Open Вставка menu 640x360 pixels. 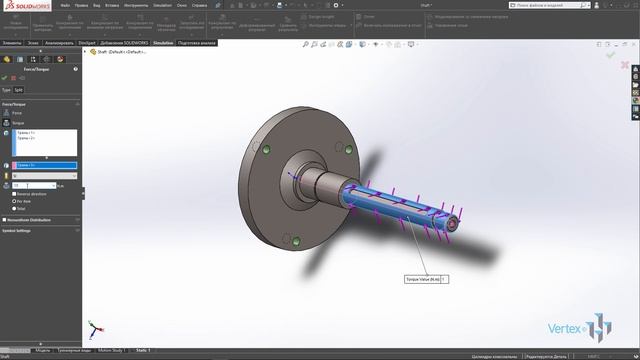click(111, 5)
